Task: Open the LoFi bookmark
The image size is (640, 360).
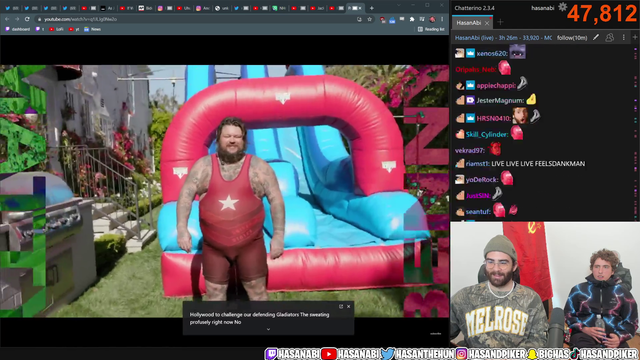Action: [x=56, y=29]
